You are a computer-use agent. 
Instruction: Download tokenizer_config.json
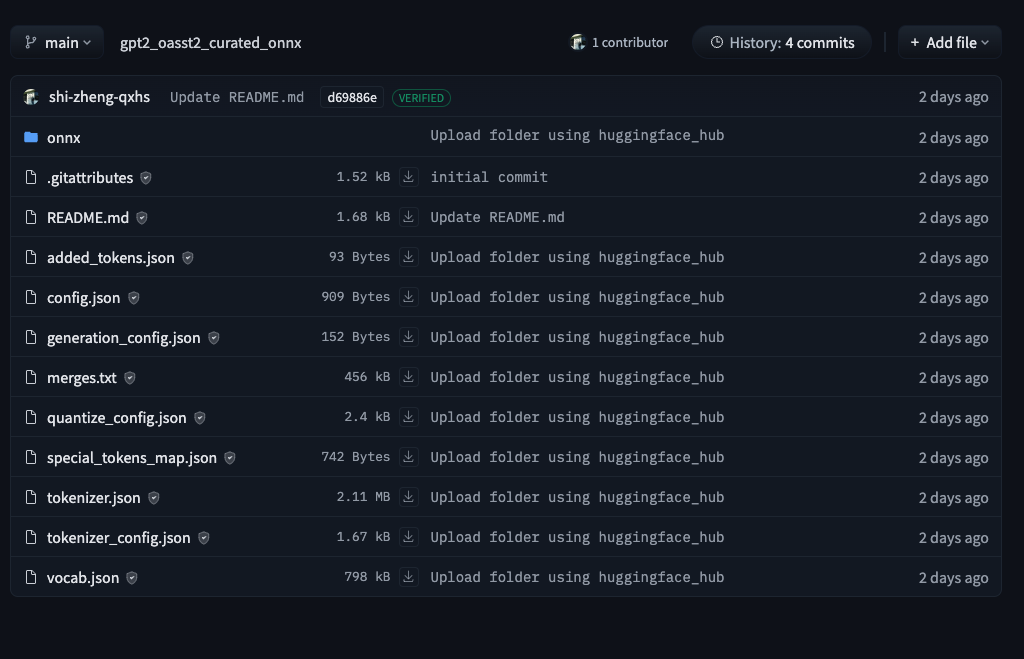(x=409, y=537)
